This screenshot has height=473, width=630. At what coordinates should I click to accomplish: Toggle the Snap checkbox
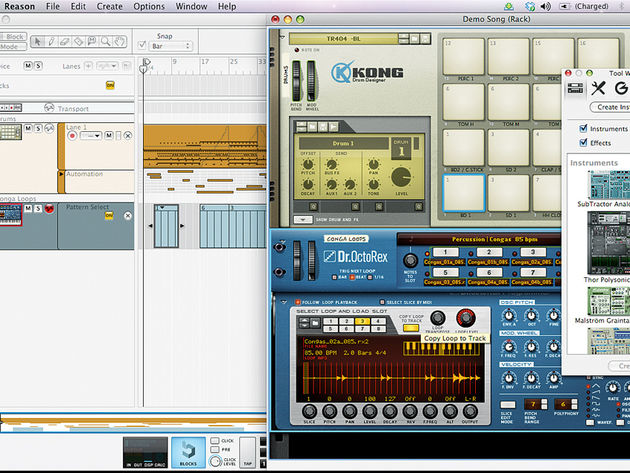[x=142, y=45]
